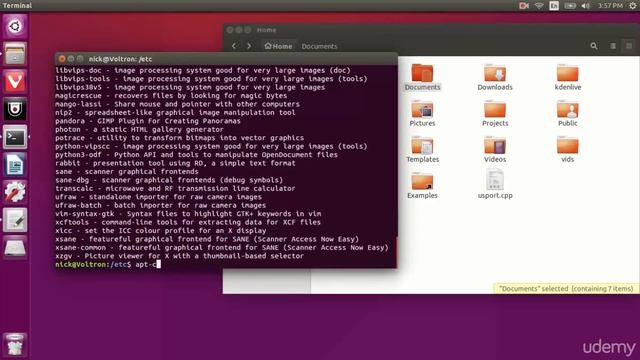The height and width of the screenshot is (360, 640).
Task: Switch Files to list view
Action: 613,46
